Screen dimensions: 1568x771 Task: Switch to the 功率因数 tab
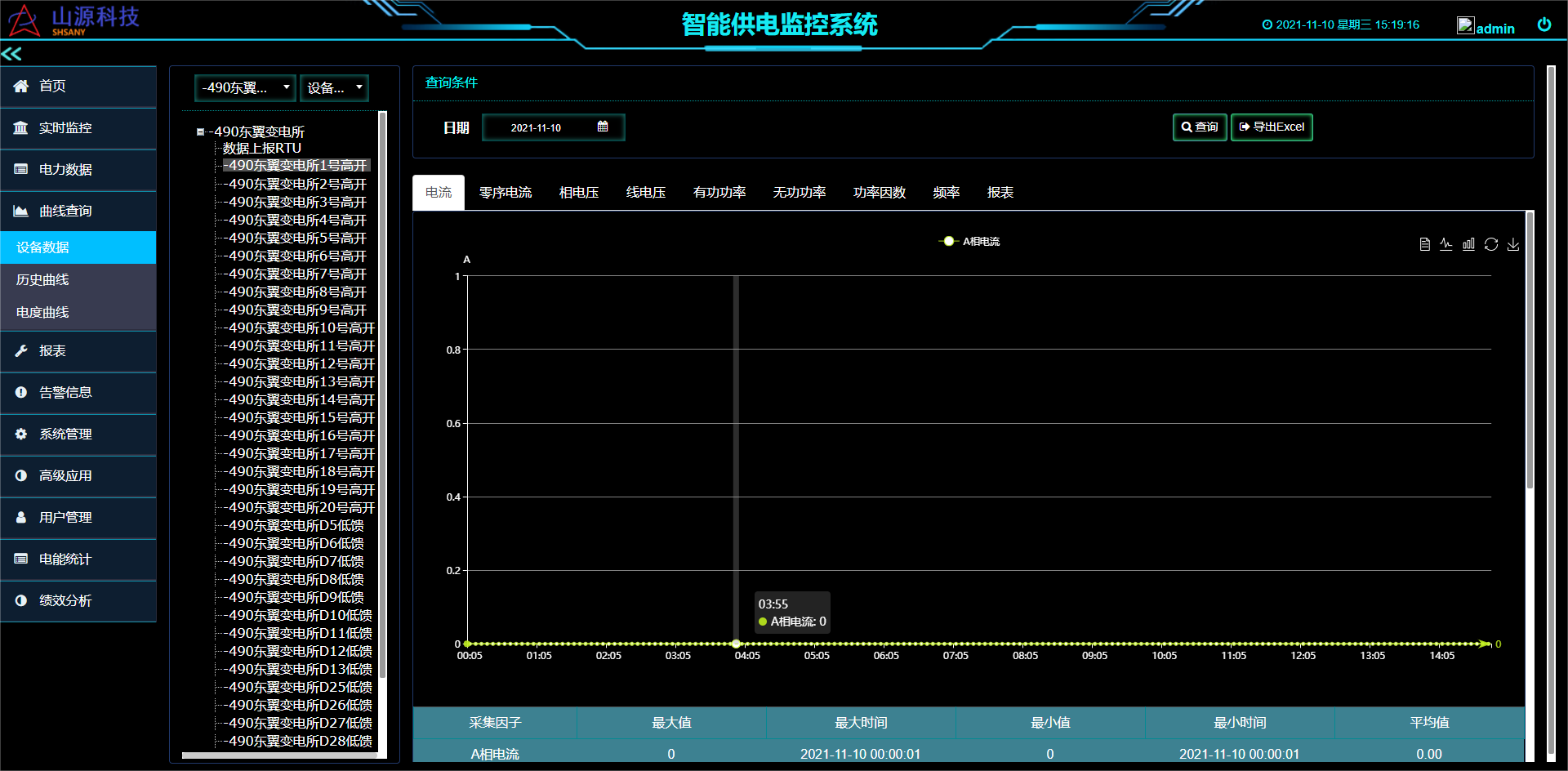[x=879, y=193]
